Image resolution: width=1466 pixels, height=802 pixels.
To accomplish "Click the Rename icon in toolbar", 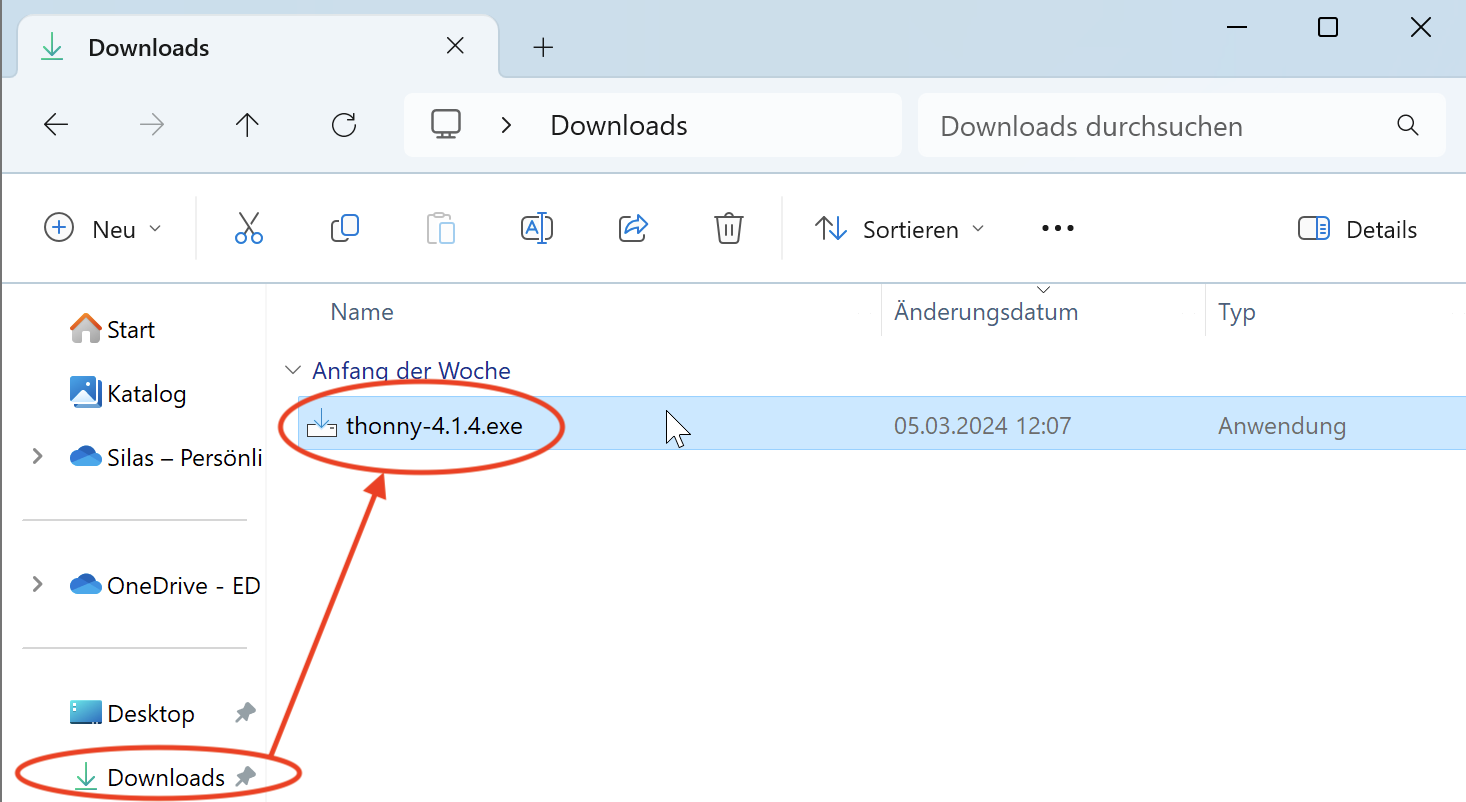I will 537,229.
